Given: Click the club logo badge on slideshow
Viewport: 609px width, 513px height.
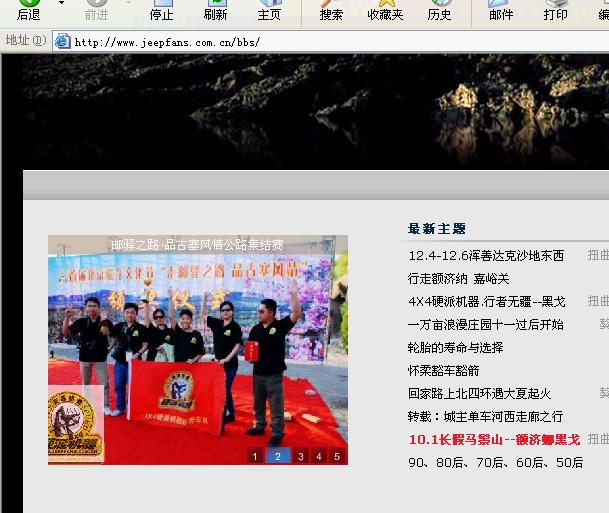Looking at the screenshot, I should (x=76, y=424).
